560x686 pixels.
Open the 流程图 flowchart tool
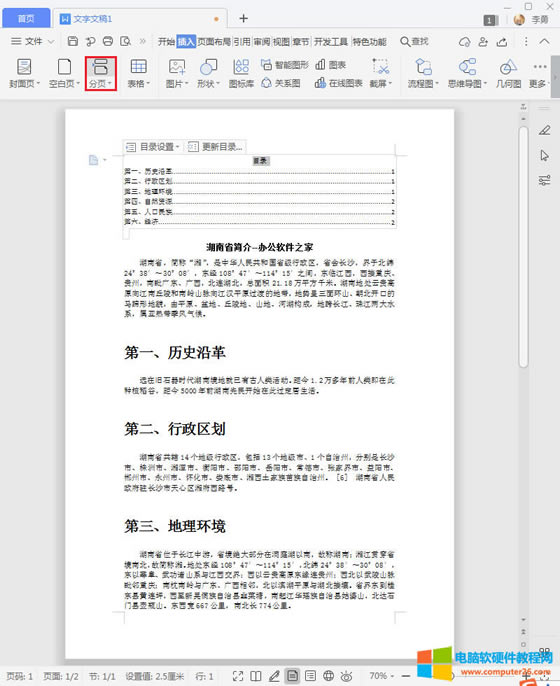coord(423,73)
